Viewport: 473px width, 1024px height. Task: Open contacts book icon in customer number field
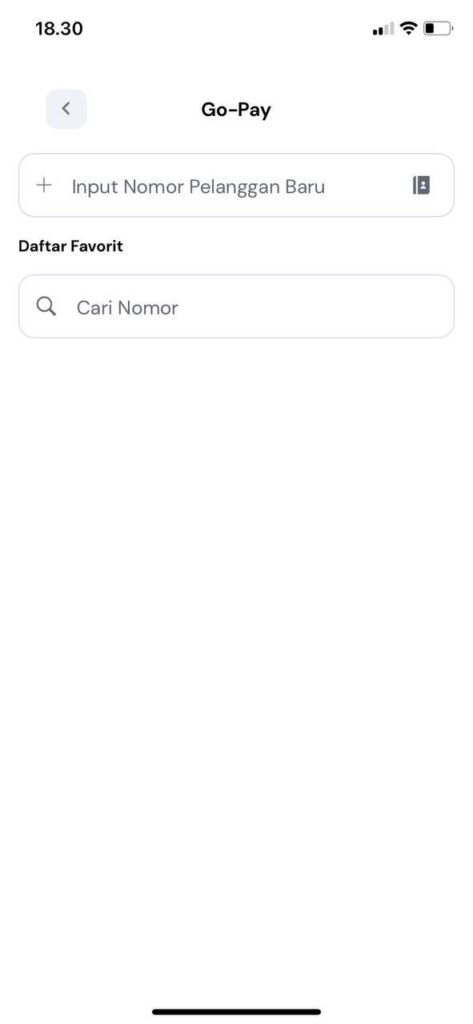click(421, 185)
